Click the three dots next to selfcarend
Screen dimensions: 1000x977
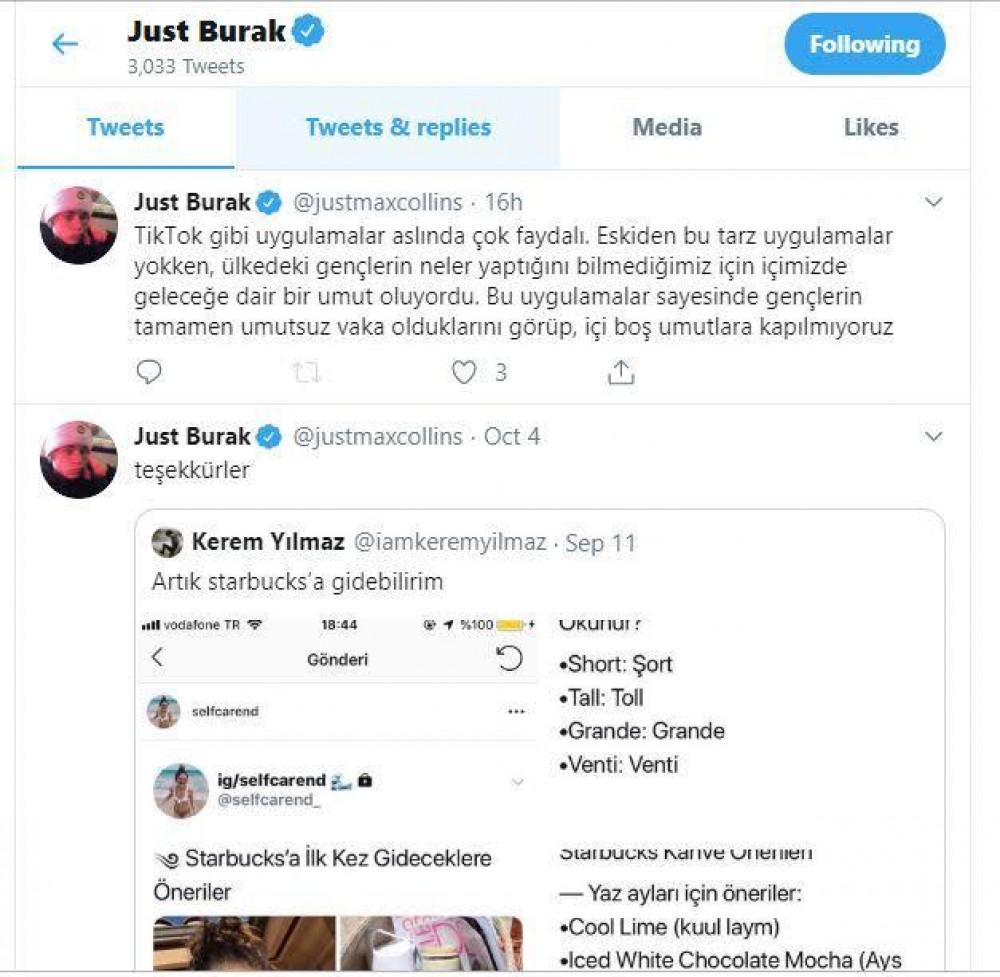pos(516,712)
